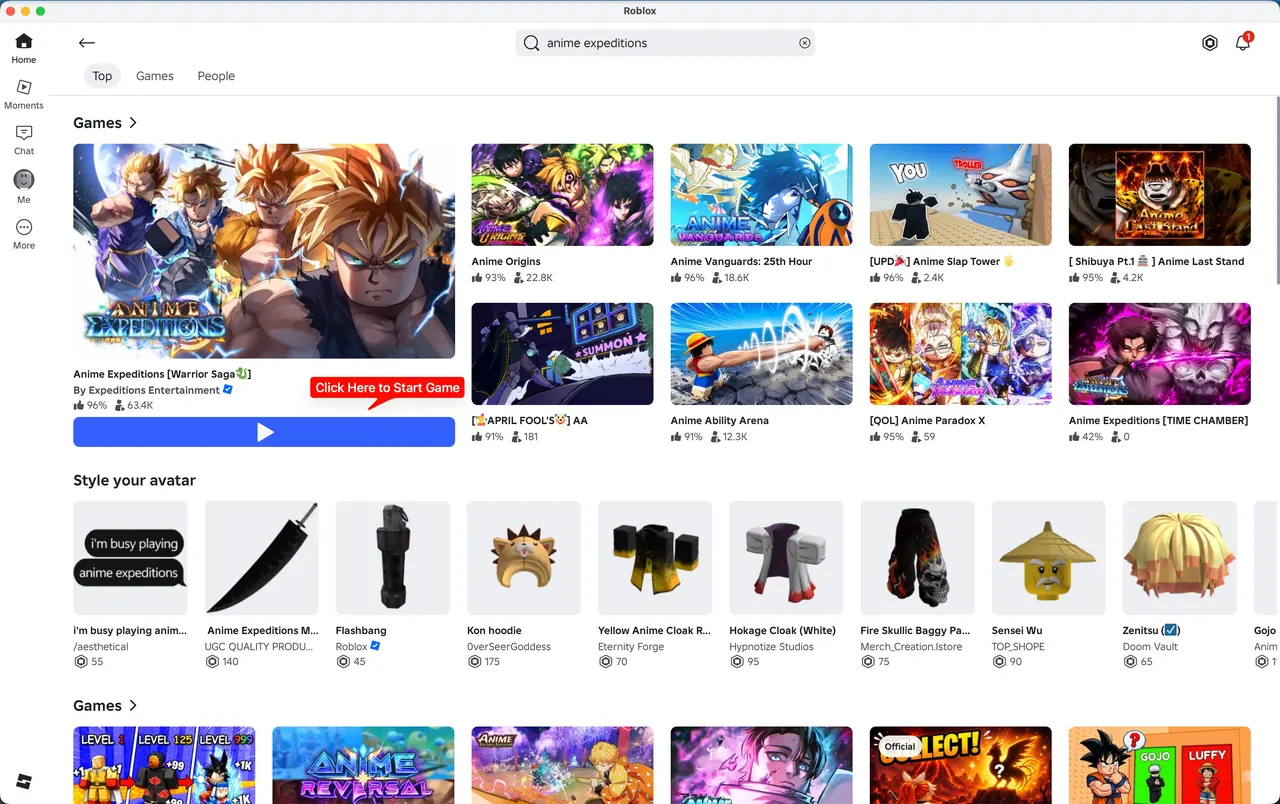Click the search magnifier icon
The height and width of the screenshot is (804, 1280).
531,43
